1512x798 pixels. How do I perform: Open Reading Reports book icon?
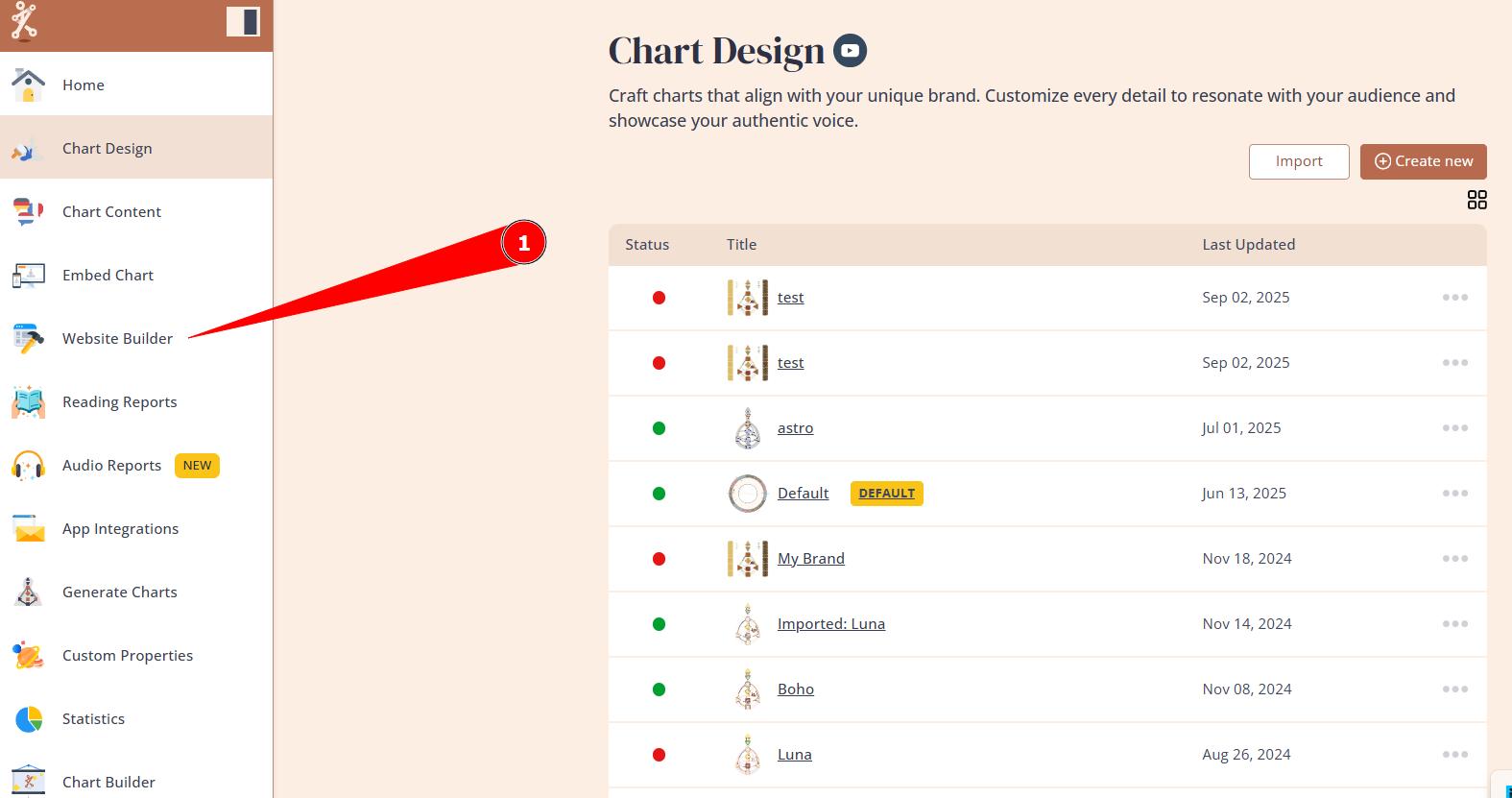[28, 402]
